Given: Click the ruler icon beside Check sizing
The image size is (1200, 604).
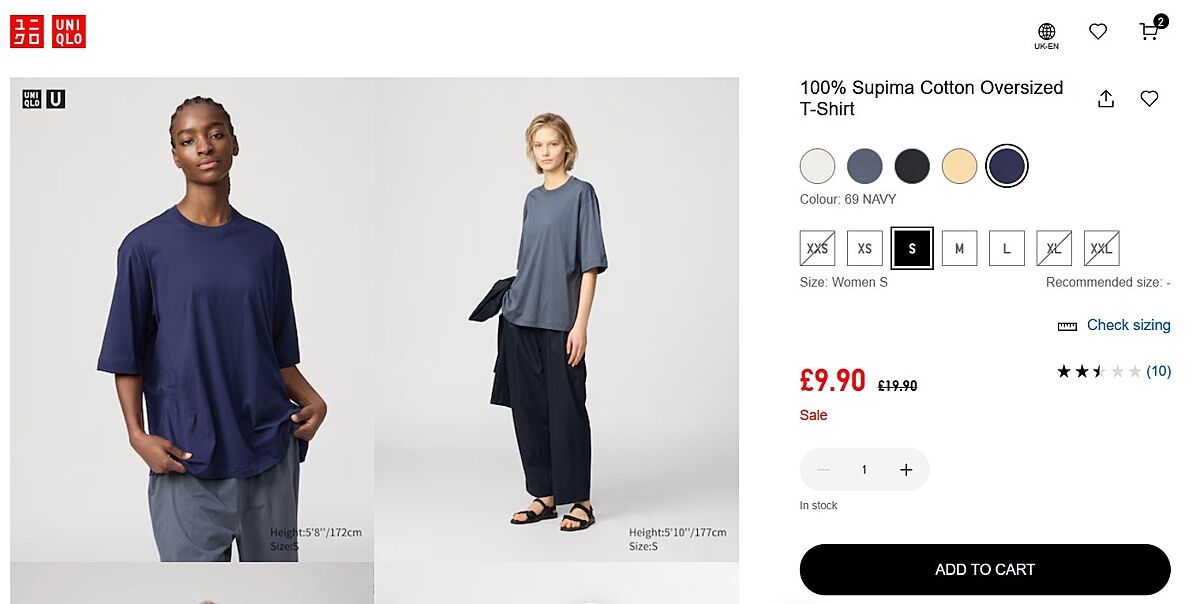Looking at the screenshot, I should [x=1067, y=326].
